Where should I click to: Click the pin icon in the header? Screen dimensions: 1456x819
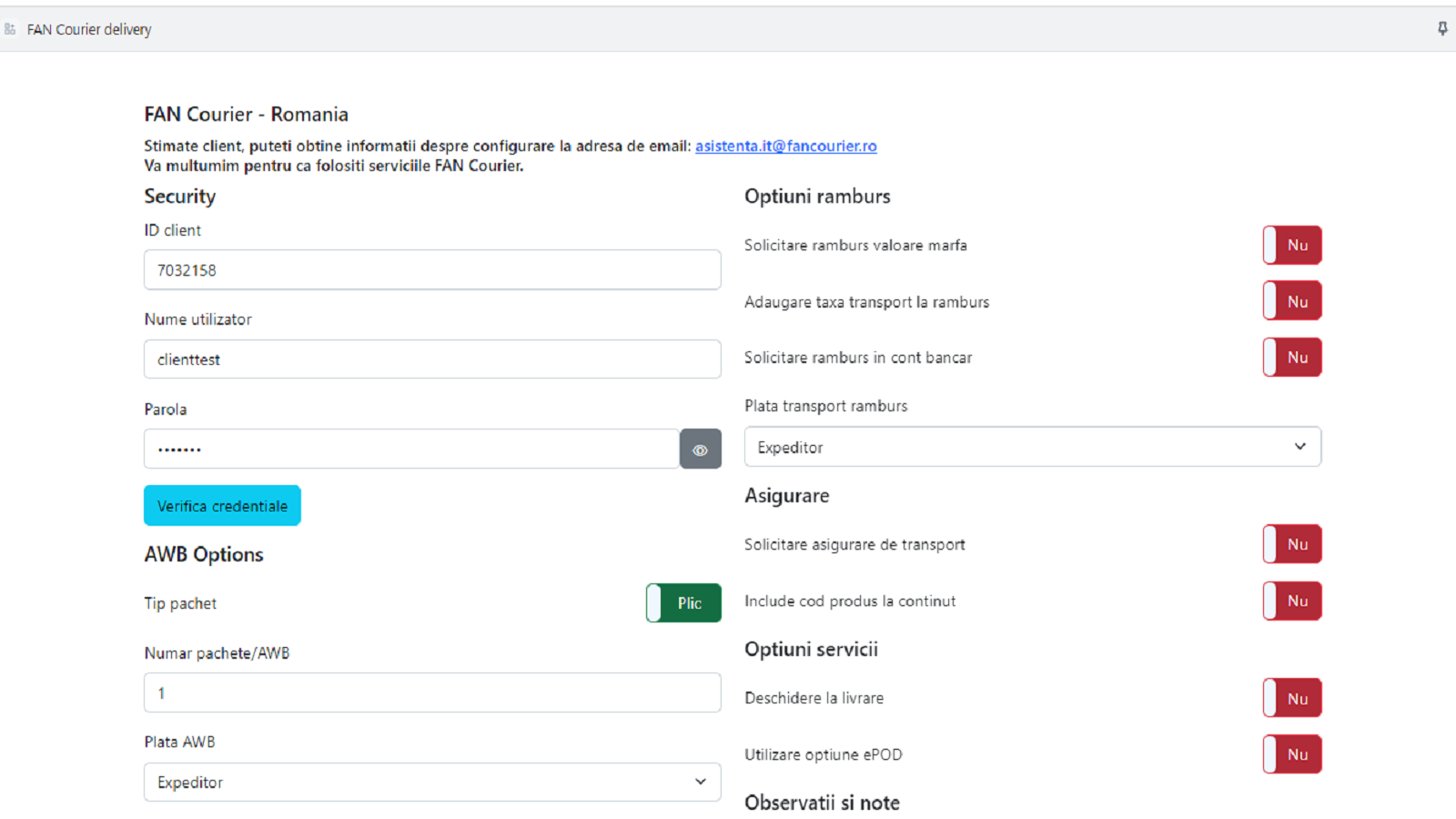(x=1442, y=29)
